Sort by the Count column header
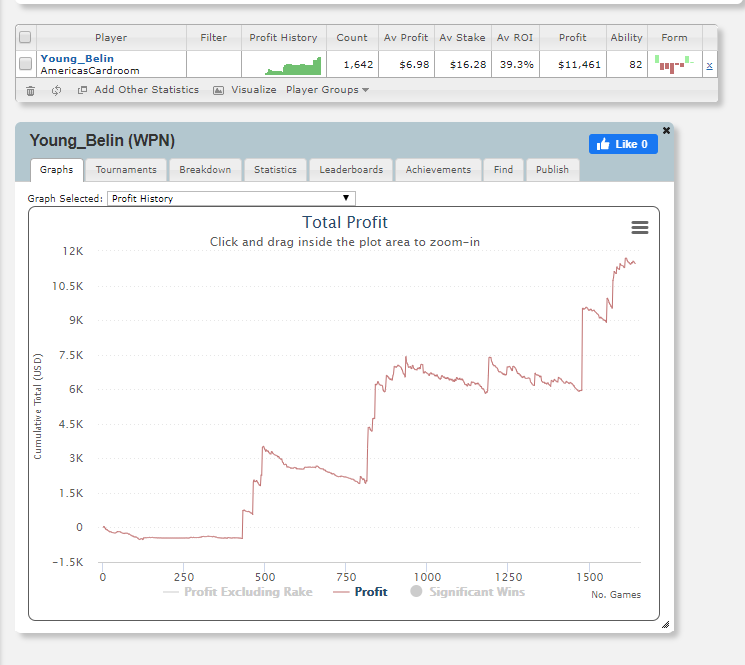The width and height of the screenshot is (745, 665). coord(352,38)
